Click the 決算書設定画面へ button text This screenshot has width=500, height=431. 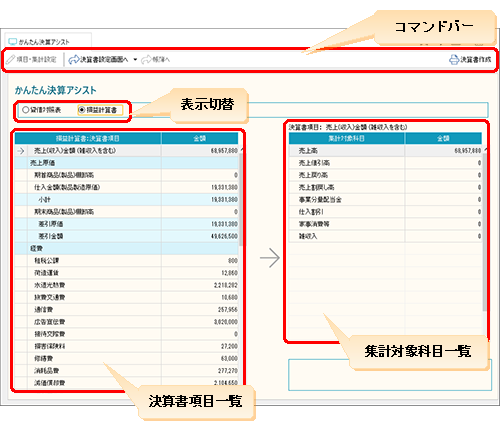click(x=104, y=60)
